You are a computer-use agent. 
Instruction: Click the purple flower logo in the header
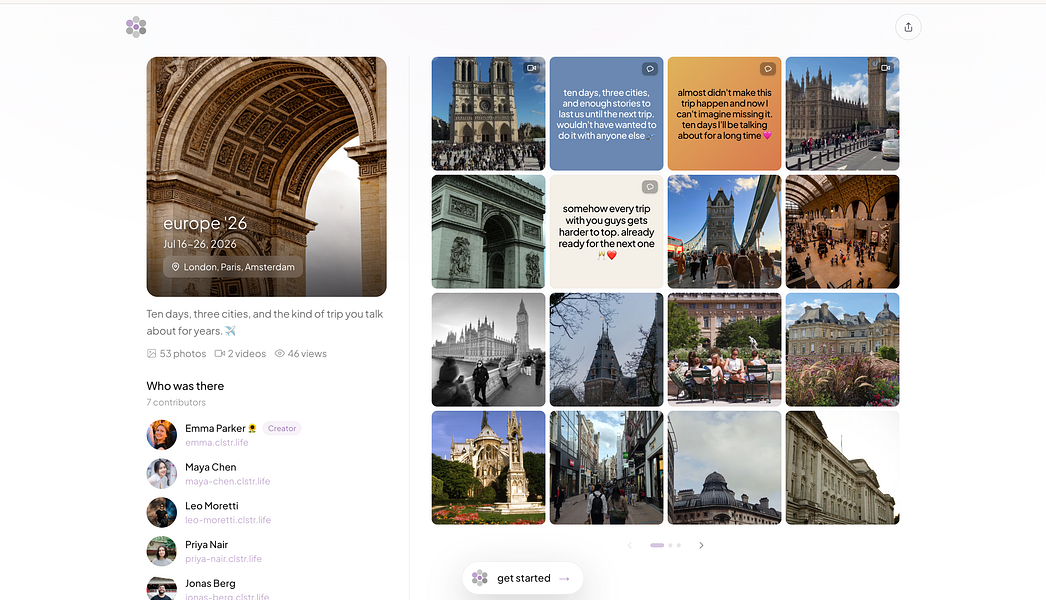[136, 27]
